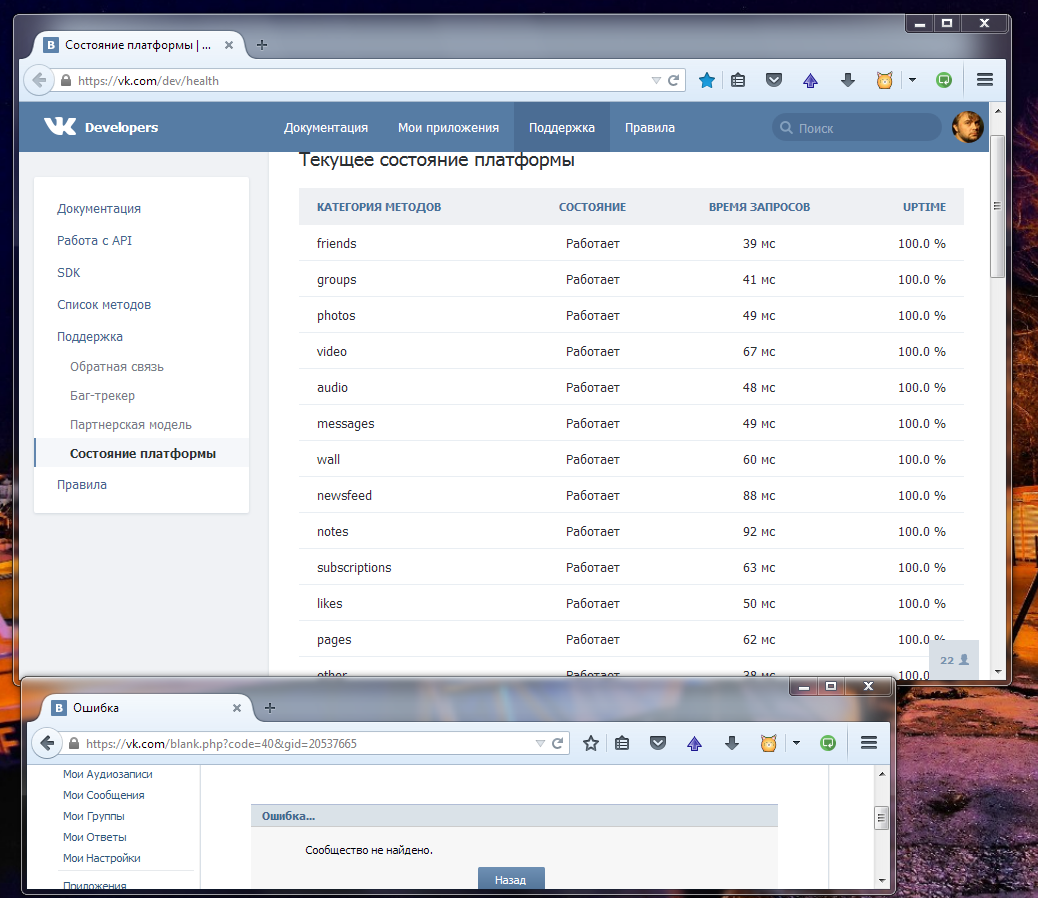Click the padlock icon in the vk.com/dev/health address bar
1038x898 pixels.
pos(66,80)
